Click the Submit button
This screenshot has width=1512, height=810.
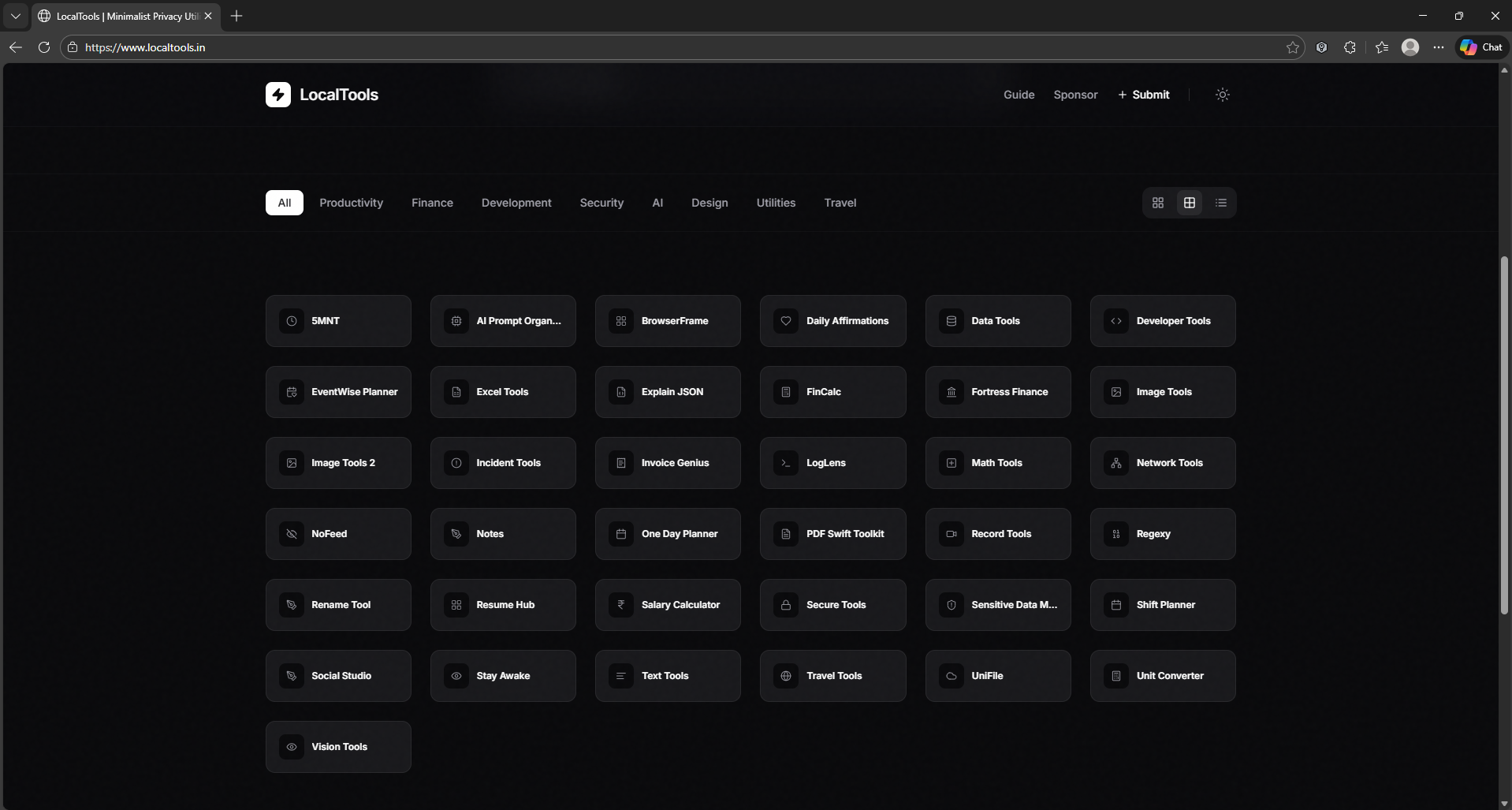point(1143,94)
